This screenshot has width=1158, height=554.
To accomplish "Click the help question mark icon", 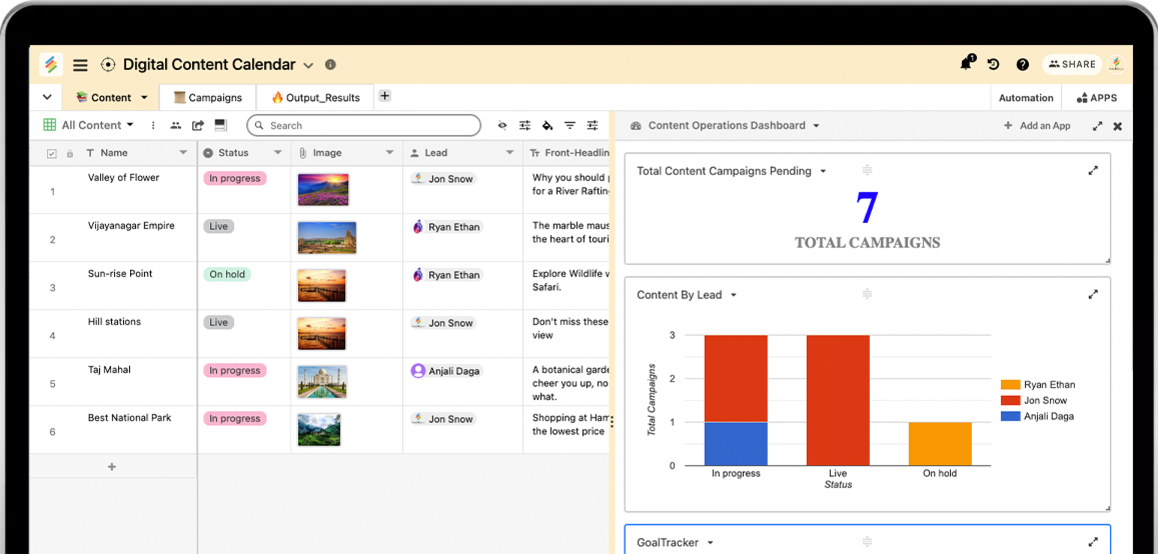I will (1022, 64).
